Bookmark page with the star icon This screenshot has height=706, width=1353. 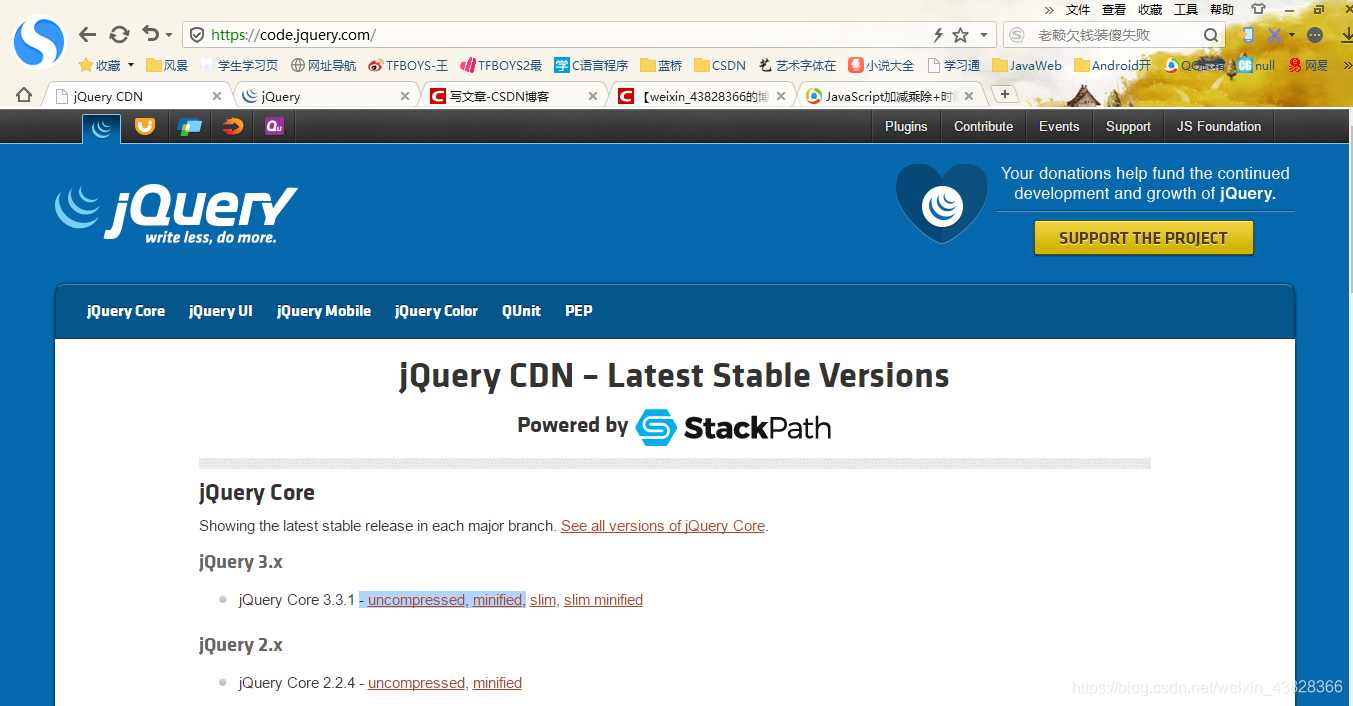[x=961, y=35]
